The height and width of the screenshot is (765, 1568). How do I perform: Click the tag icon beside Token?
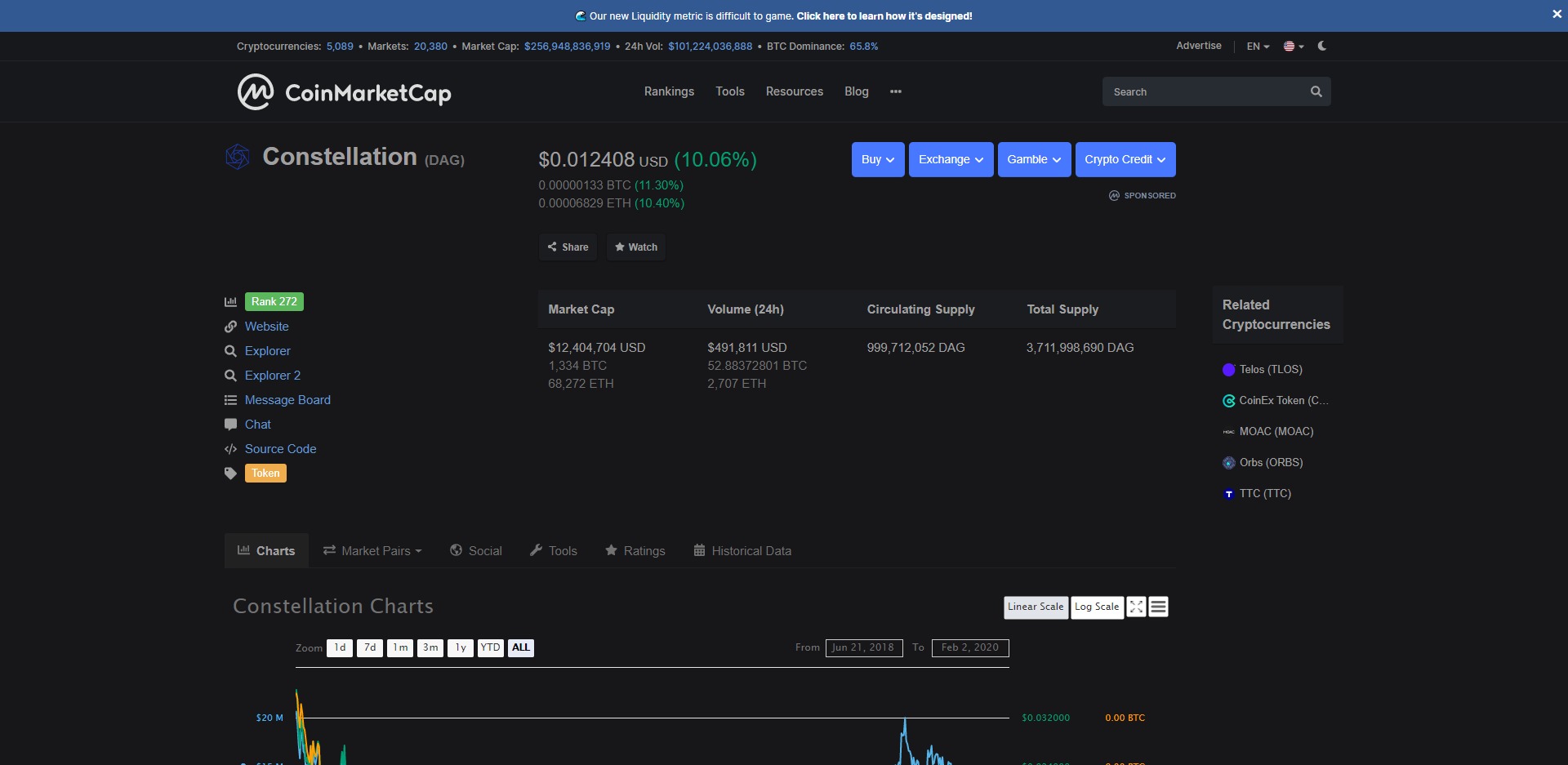230,474
